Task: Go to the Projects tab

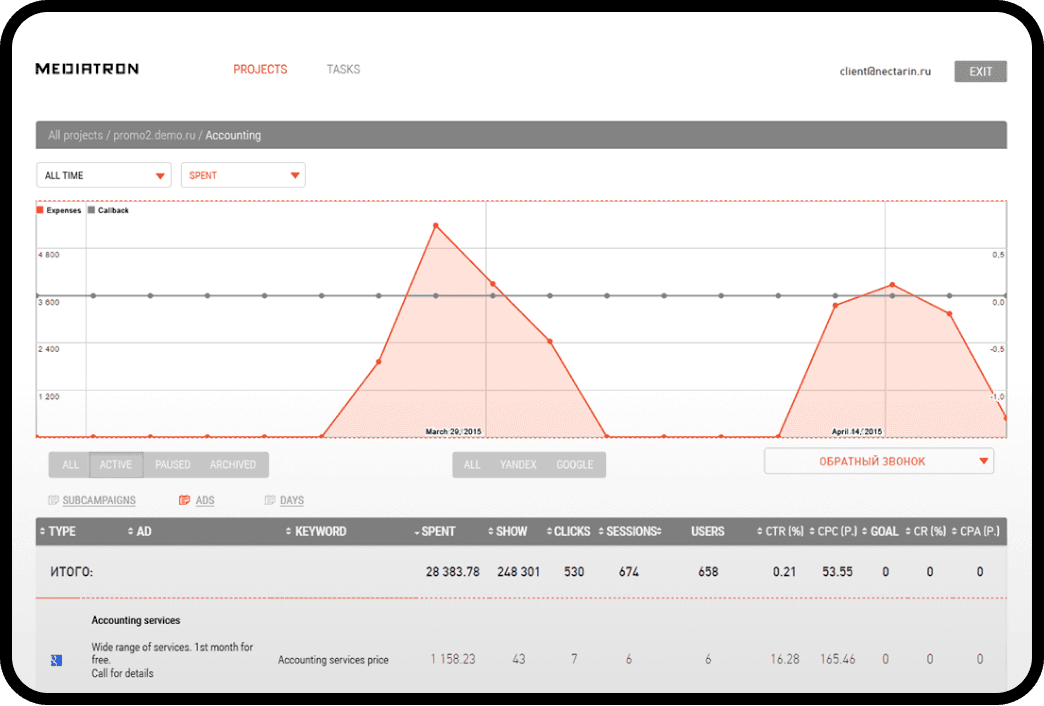Action: 260,69
